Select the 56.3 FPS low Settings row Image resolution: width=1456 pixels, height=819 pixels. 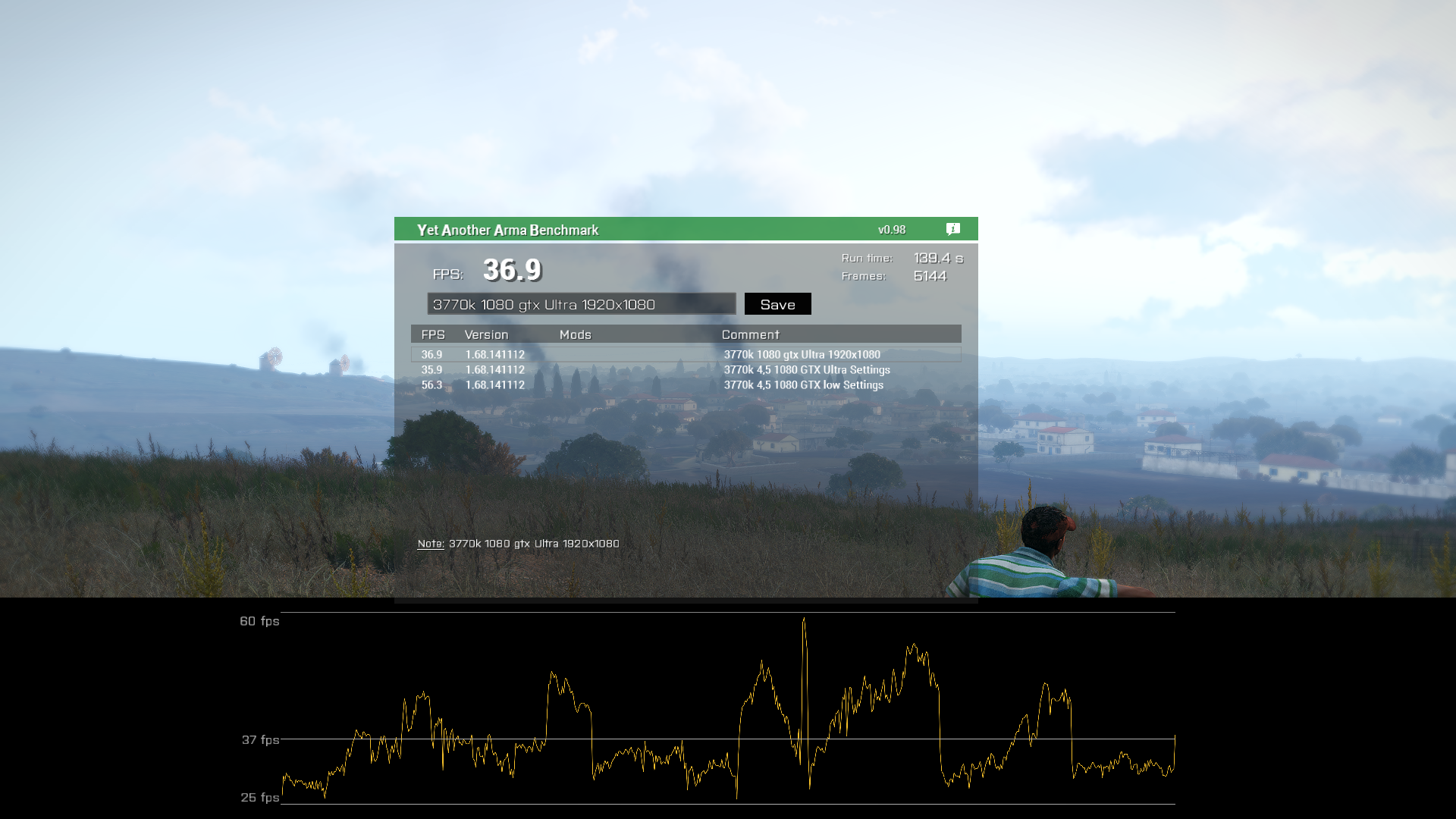pyautogui.click(x=686, y=385)
